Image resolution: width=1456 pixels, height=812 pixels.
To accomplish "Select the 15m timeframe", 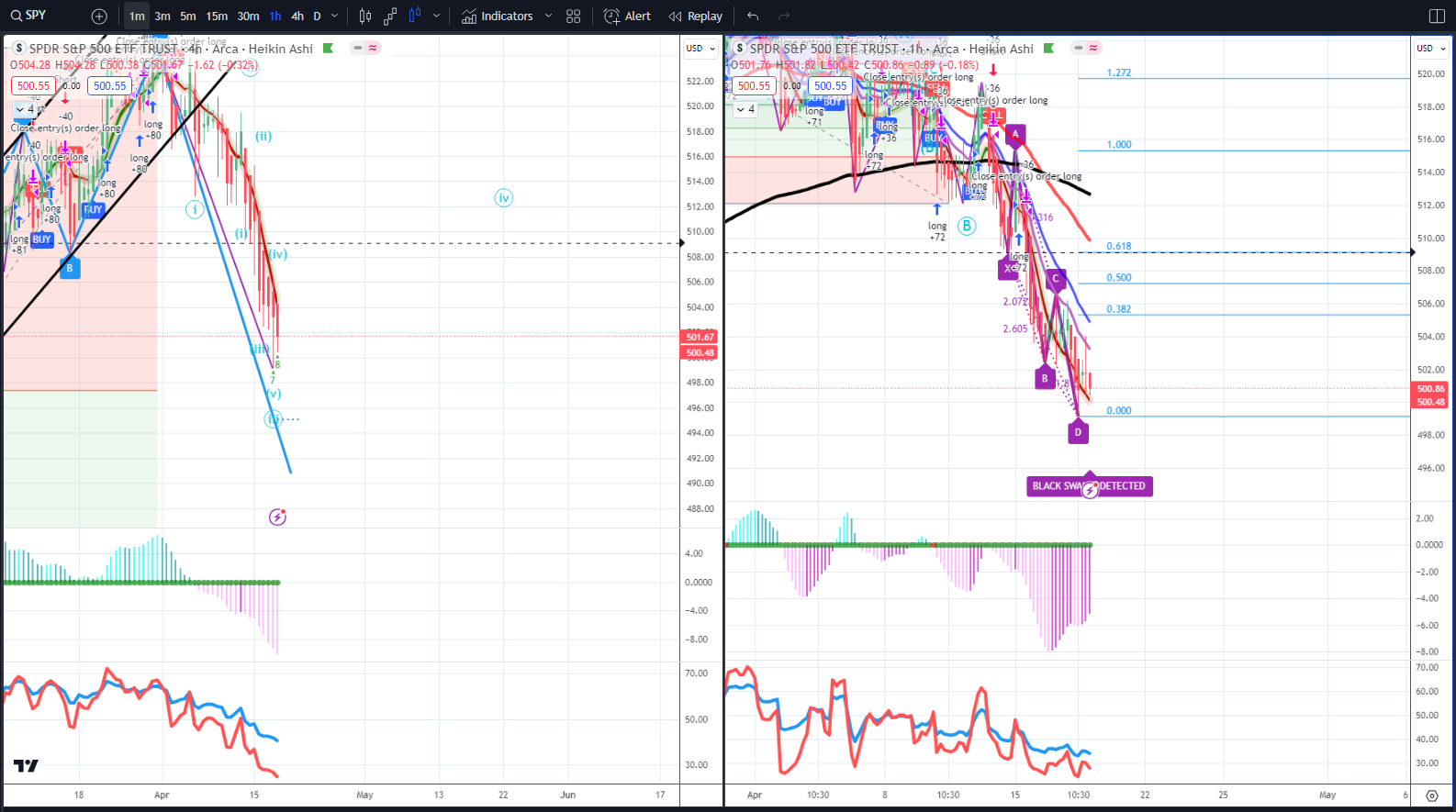I will [x=217, y=16].
